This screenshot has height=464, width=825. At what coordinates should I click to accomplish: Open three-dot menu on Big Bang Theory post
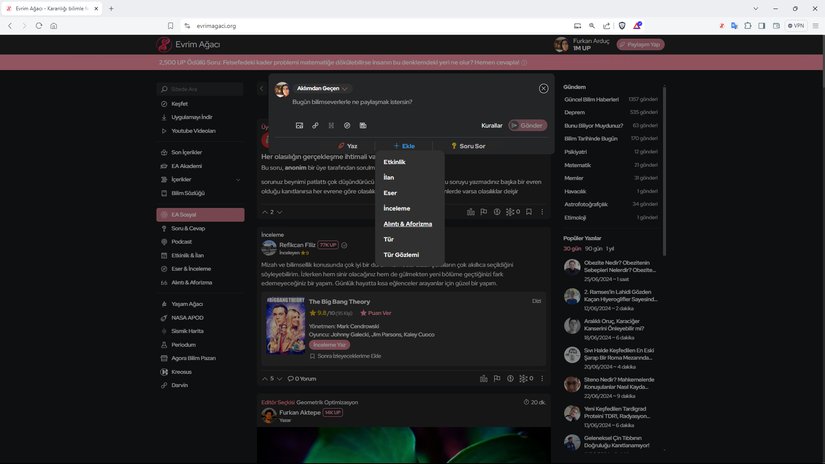543,379
